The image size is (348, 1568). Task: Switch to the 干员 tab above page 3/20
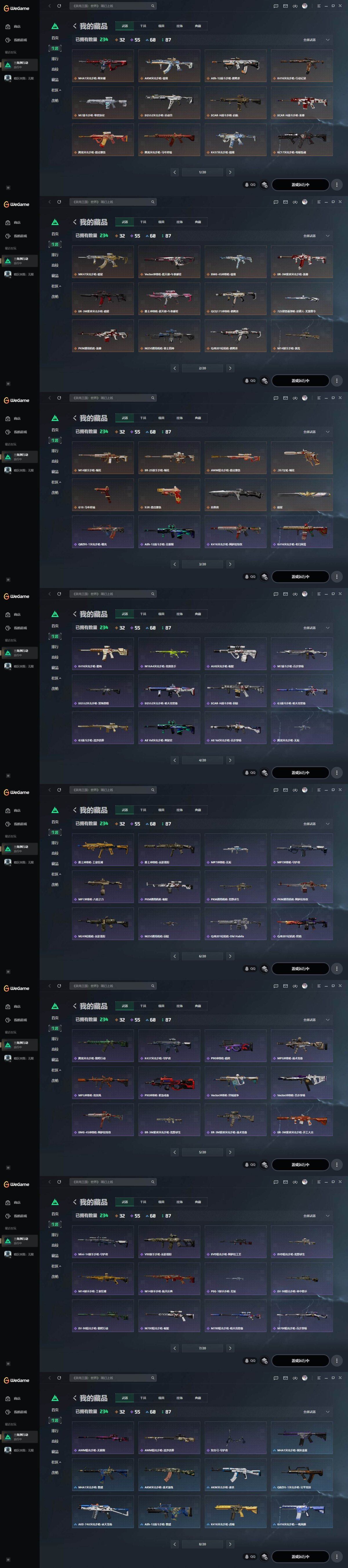click(143, 418)
